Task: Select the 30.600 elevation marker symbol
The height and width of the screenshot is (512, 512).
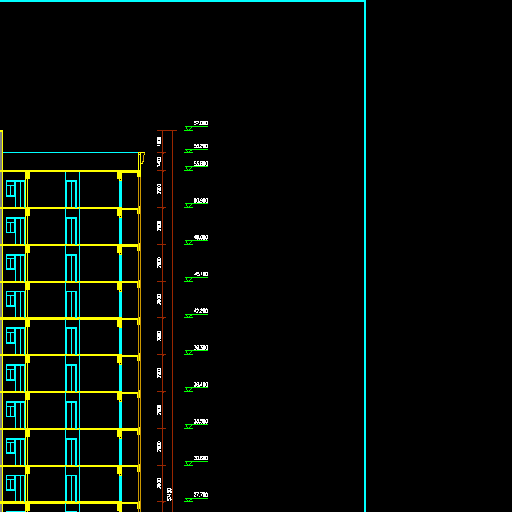Action: [189, 463]
